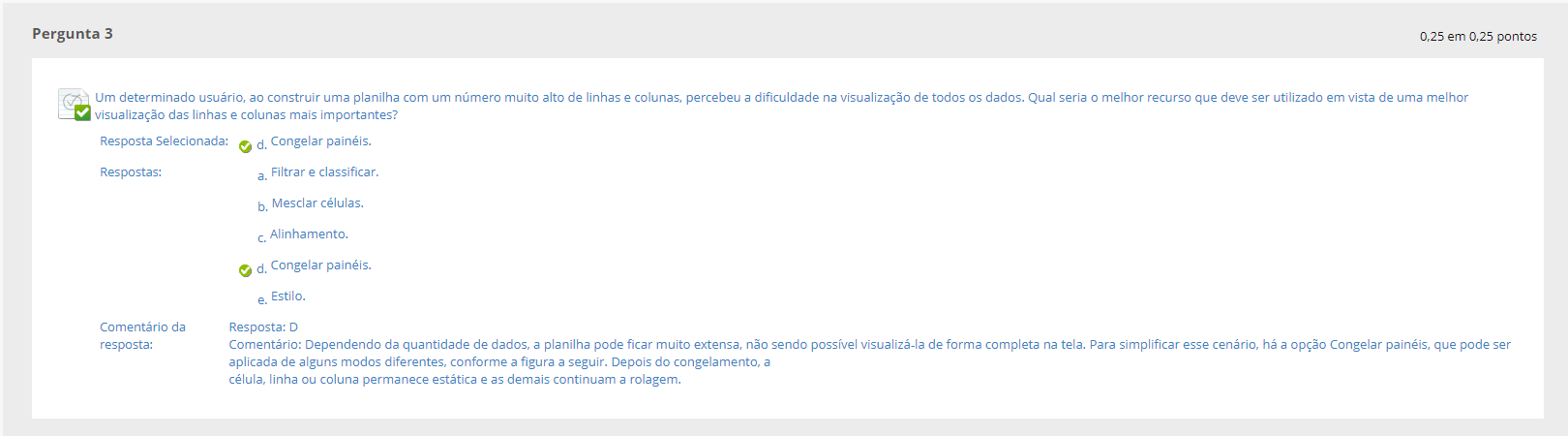Viewport: 1568px width, 436px height.
Task: Select "Congelar painéis" in the Respostas list
Action: coord(320,265)
